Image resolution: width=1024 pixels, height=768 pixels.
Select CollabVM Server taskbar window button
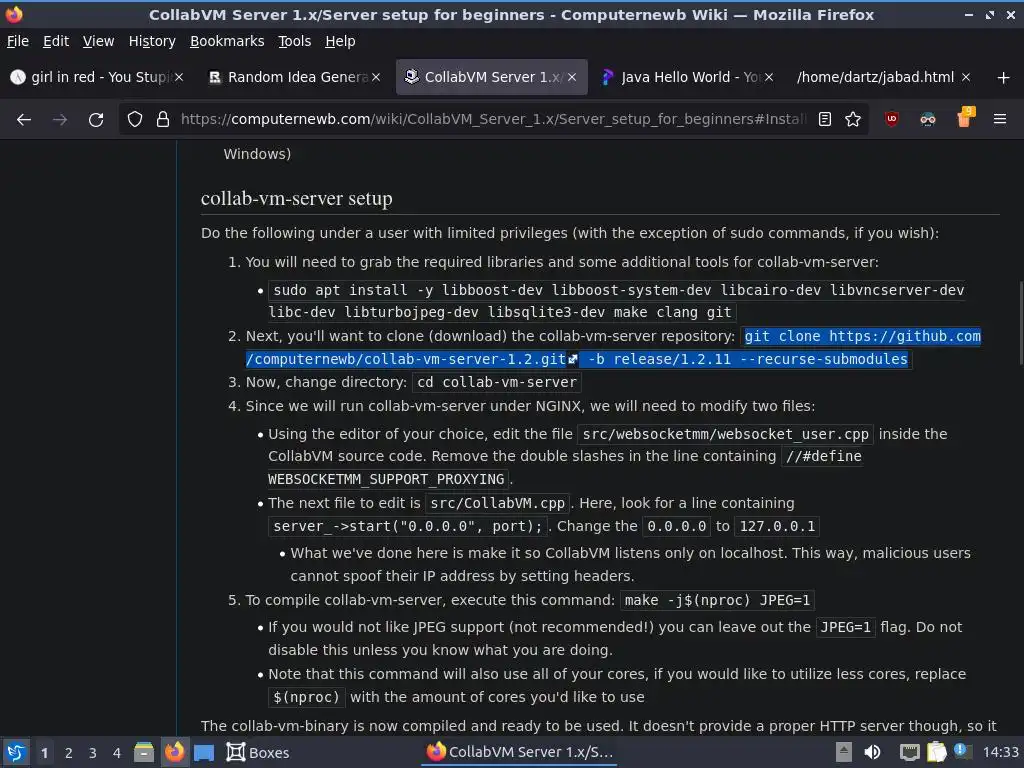coord(519,752)
